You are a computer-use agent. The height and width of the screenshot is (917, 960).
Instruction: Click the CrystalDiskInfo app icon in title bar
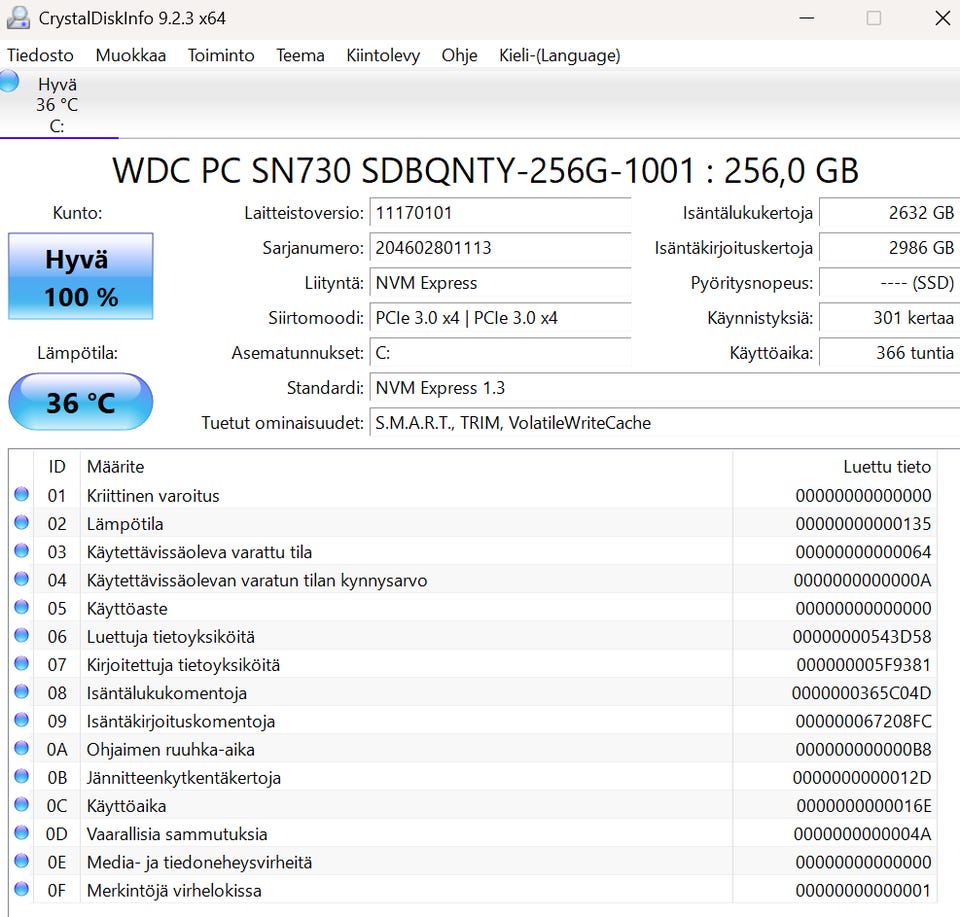(x=18, y=18)
